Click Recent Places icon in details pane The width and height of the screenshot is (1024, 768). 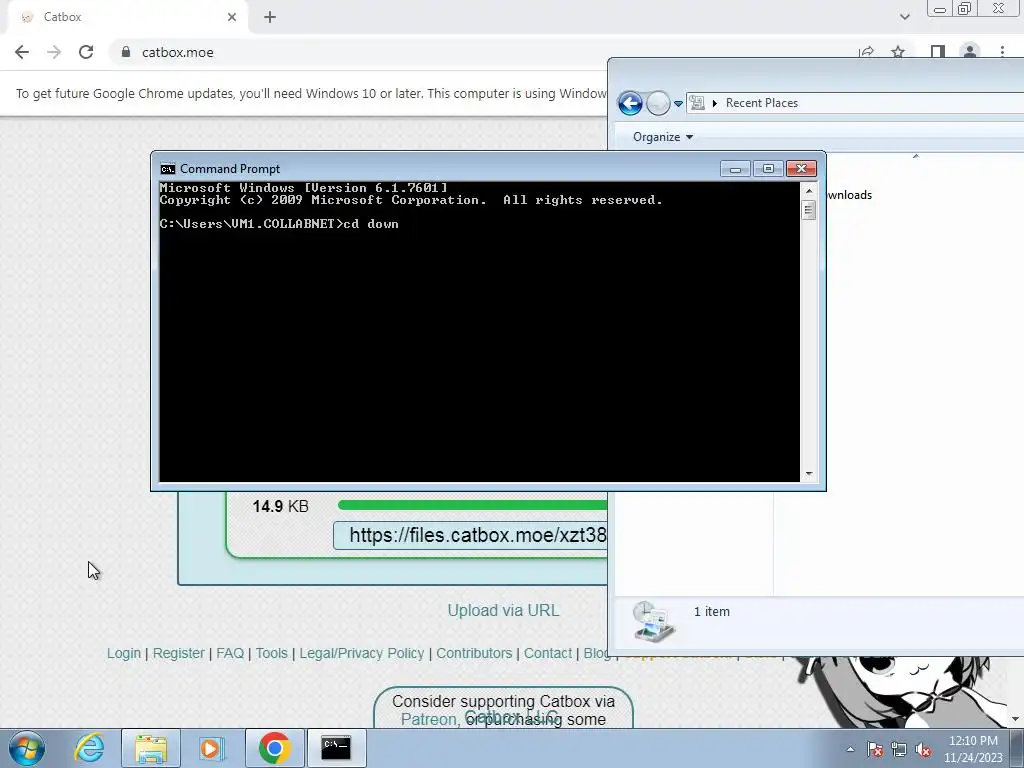pyautogui.click(x=654, y=622)
